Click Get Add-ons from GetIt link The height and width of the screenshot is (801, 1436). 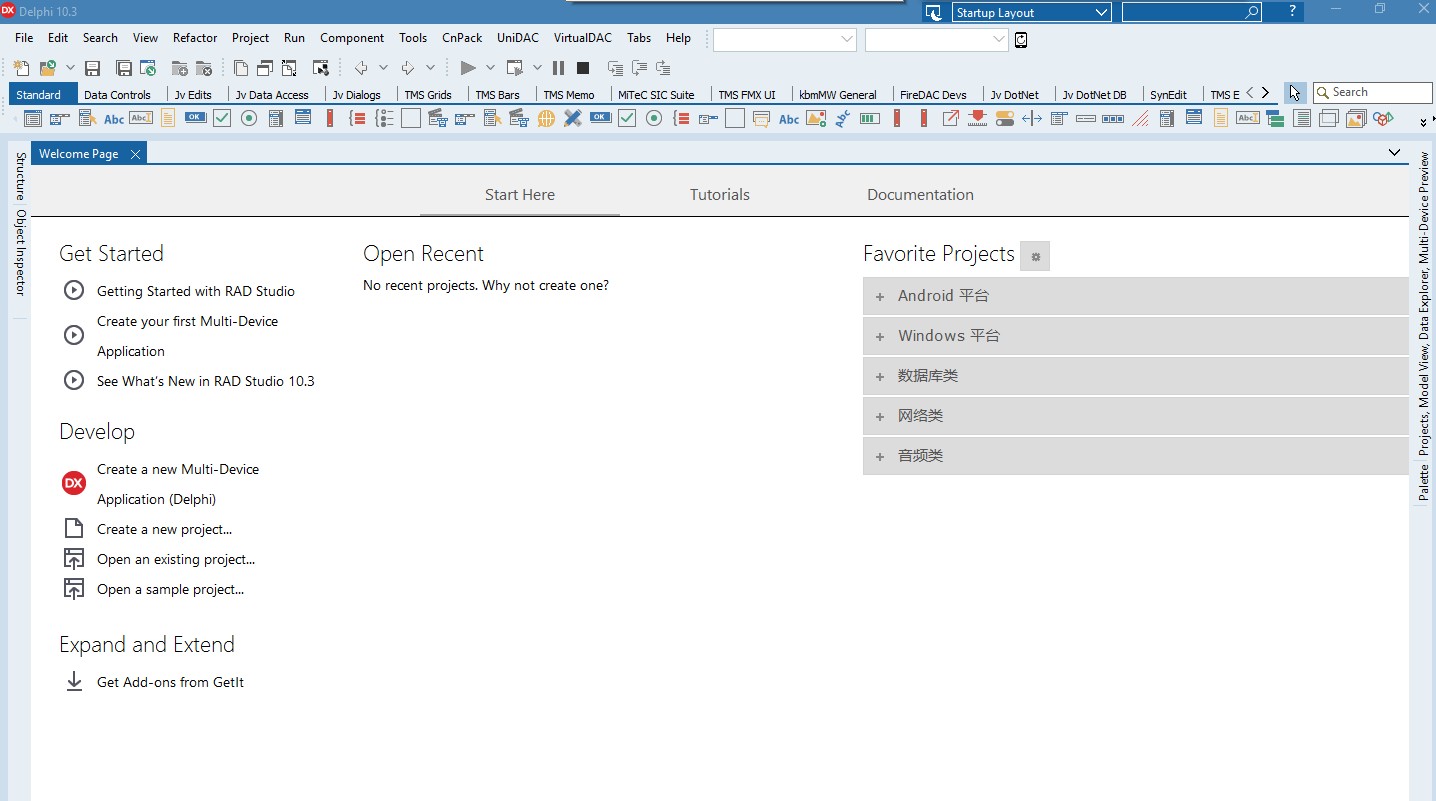[x=170, y=682]
